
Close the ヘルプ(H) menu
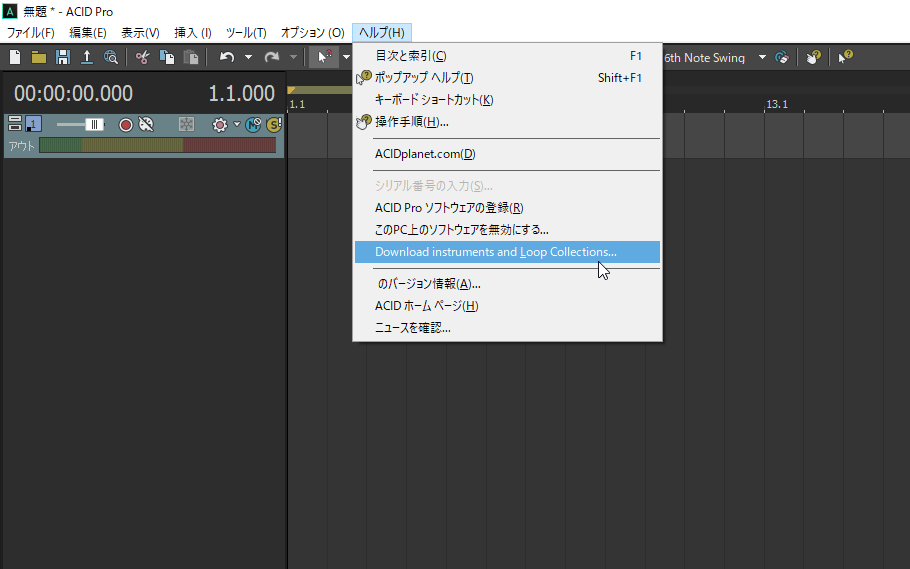tap(382, 33)
